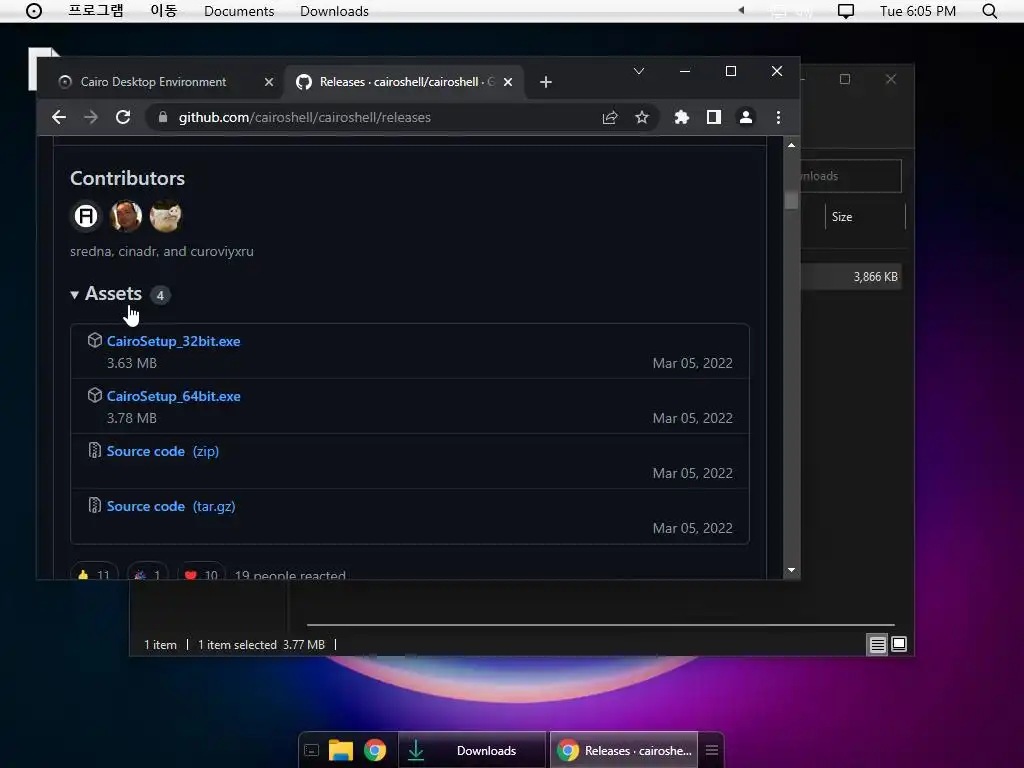Image resolution: width=1024 pixels, height=768 pixels.
Task: Toggle the Chrome side panel
Action: [x=714, y=118]
